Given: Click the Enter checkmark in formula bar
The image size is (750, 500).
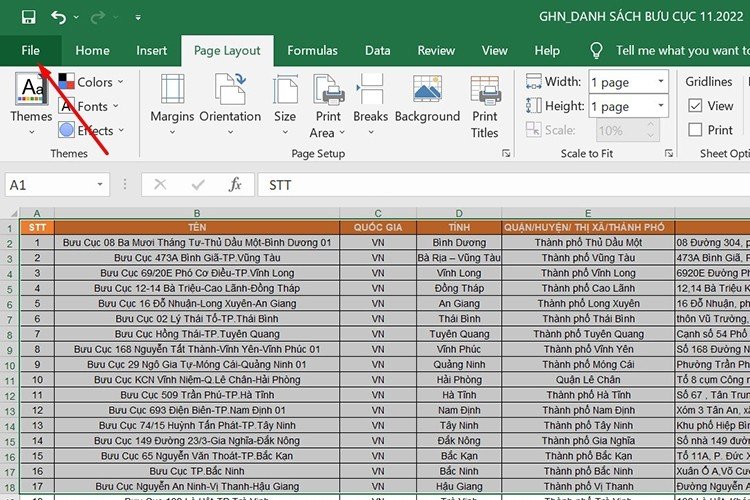Looking at the screenshot, I should coord(198,185).
